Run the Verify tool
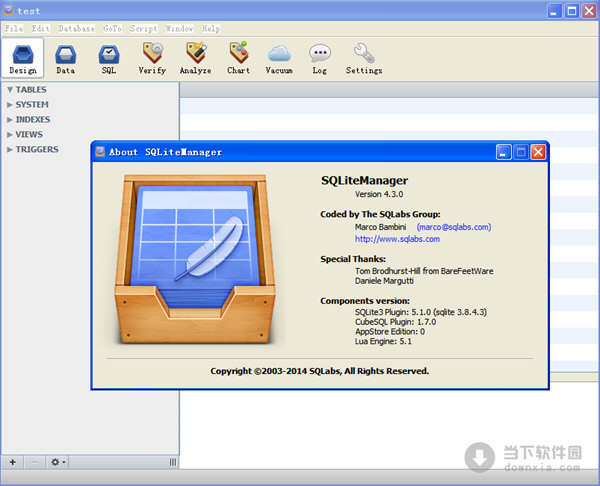 click(152, 58)
